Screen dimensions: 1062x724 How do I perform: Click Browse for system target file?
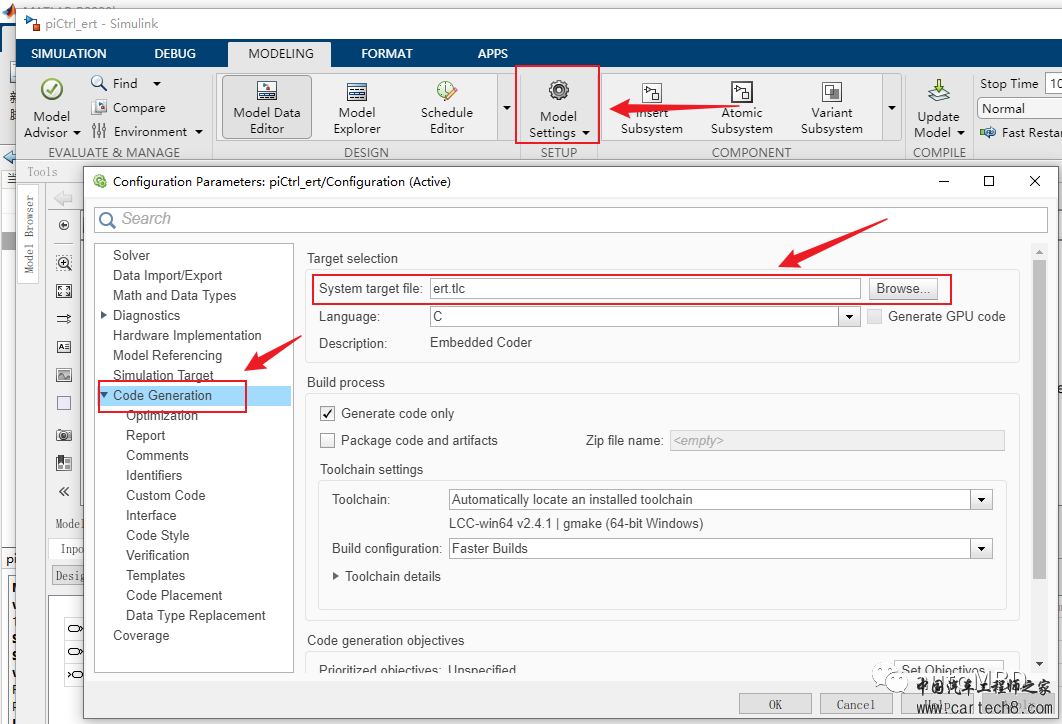[904, 289]
